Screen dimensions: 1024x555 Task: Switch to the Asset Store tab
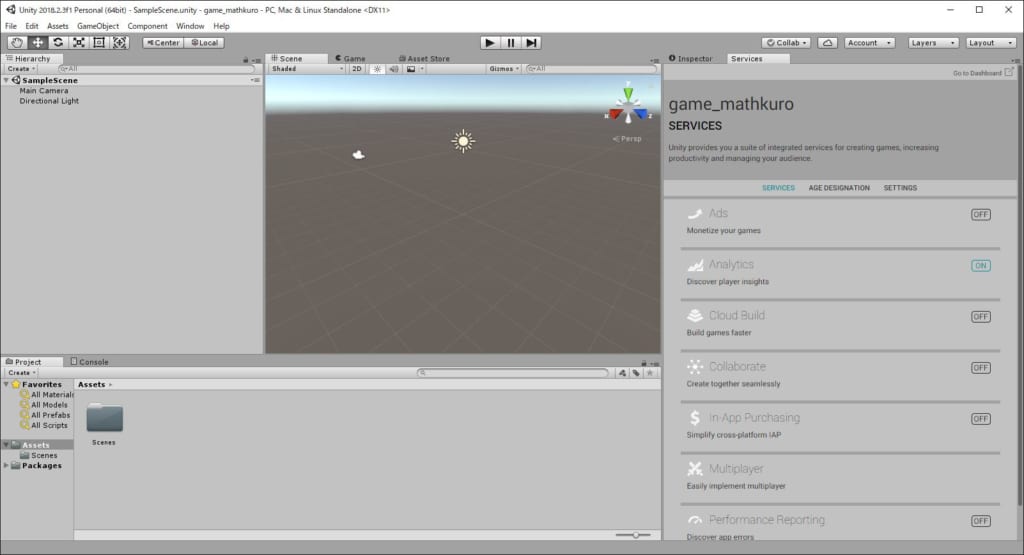[x=424, y=58]
